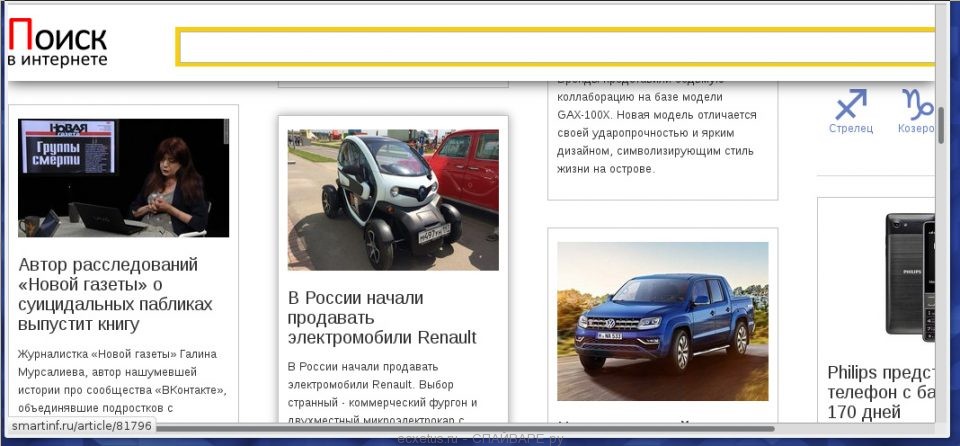Viewport: 960px width, 446px height.
Task: Click the red 'Поиск в интернете' logo
Action: coord(57,36)
